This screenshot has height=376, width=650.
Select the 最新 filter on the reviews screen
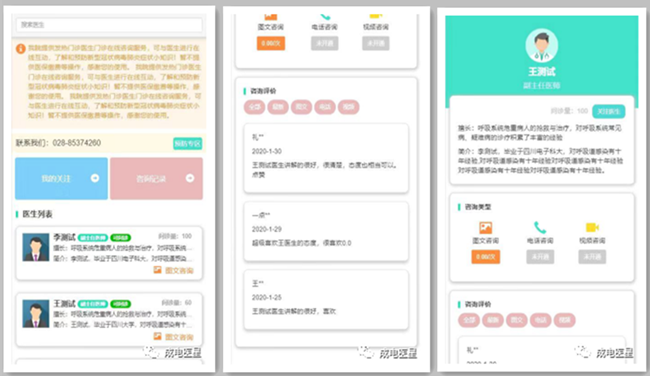click(278, 107)
